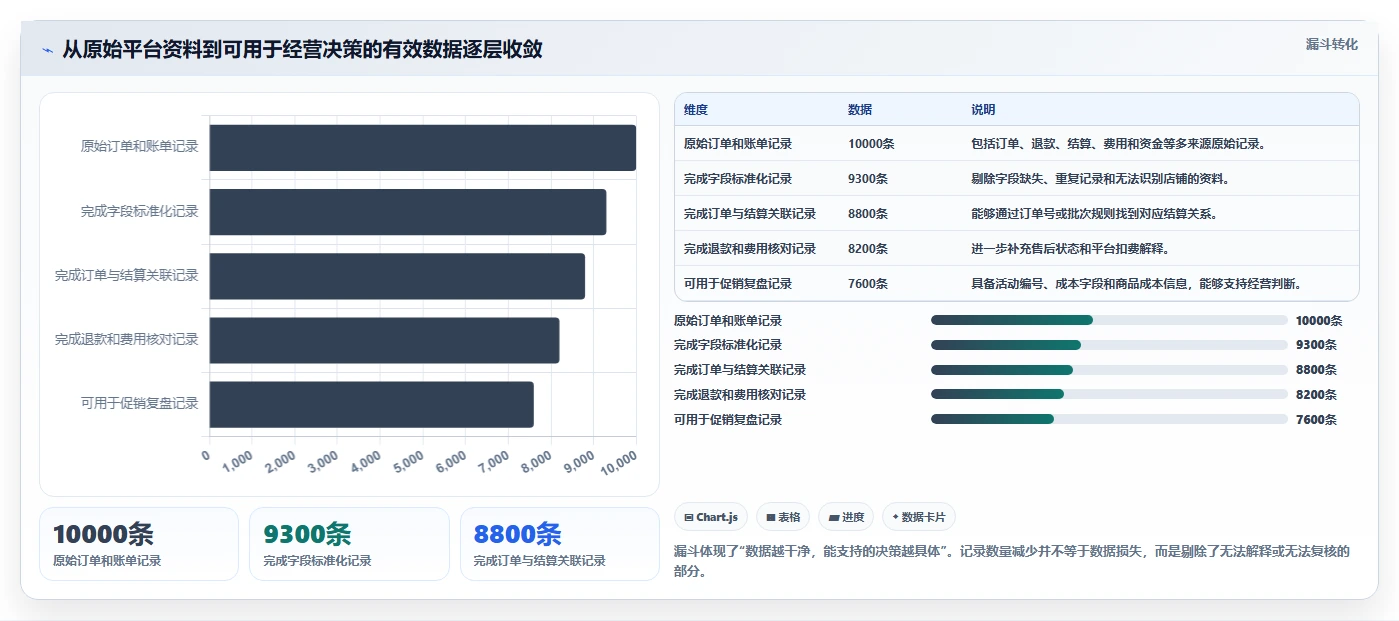Screen dimensions: 1399x621
Task: Click the 8200条 progress bar for 完成退款和费用核对记录
Action: pos(1109,394)
